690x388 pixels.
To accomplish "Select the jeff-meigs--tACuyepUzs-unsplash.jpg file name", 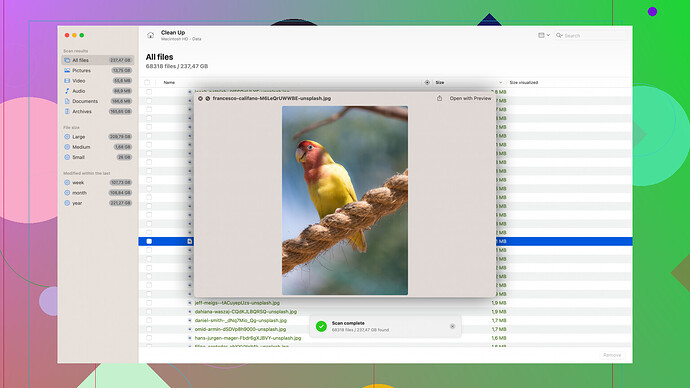I will click(x=237, y=303).
